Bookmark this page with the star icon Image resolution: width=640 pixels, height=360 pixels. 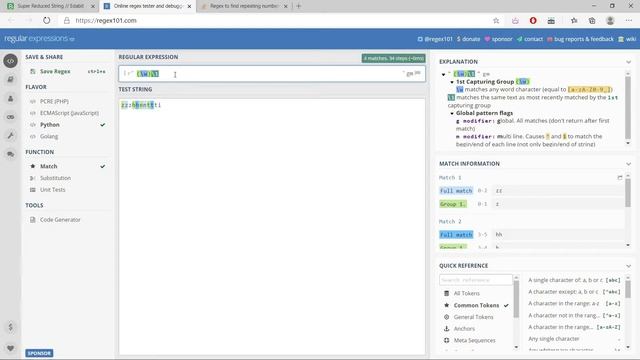click(x=496, y=20)
